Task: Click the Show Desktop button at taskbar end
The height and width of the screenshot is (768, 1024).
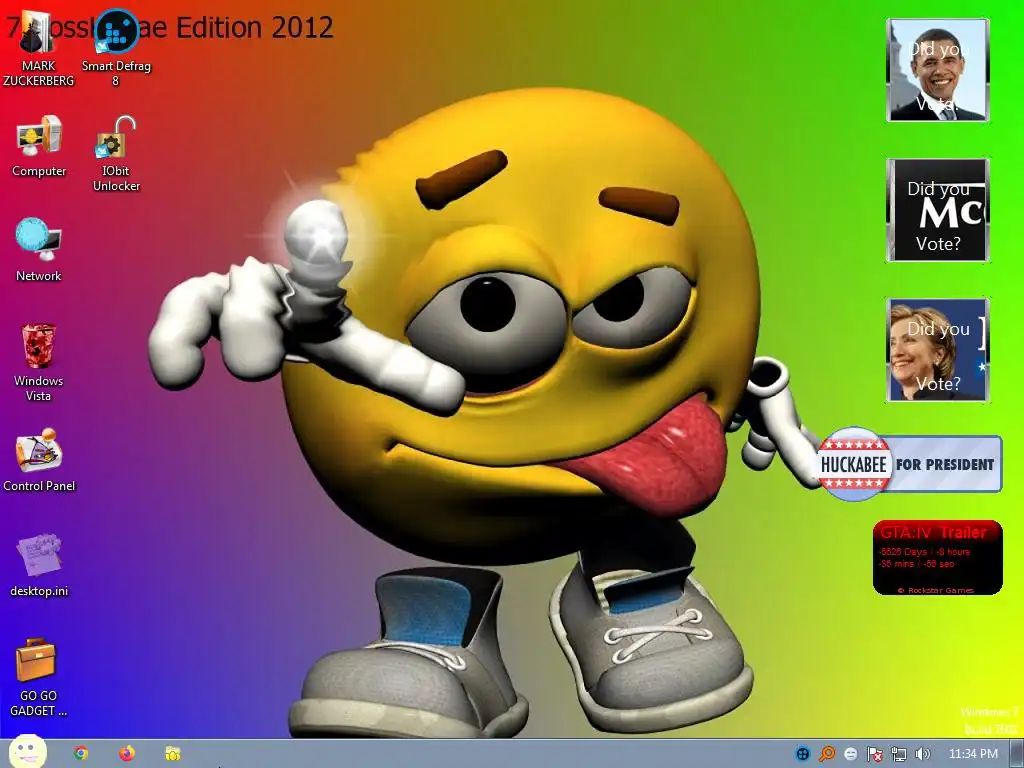Action: pos(1017,754)
